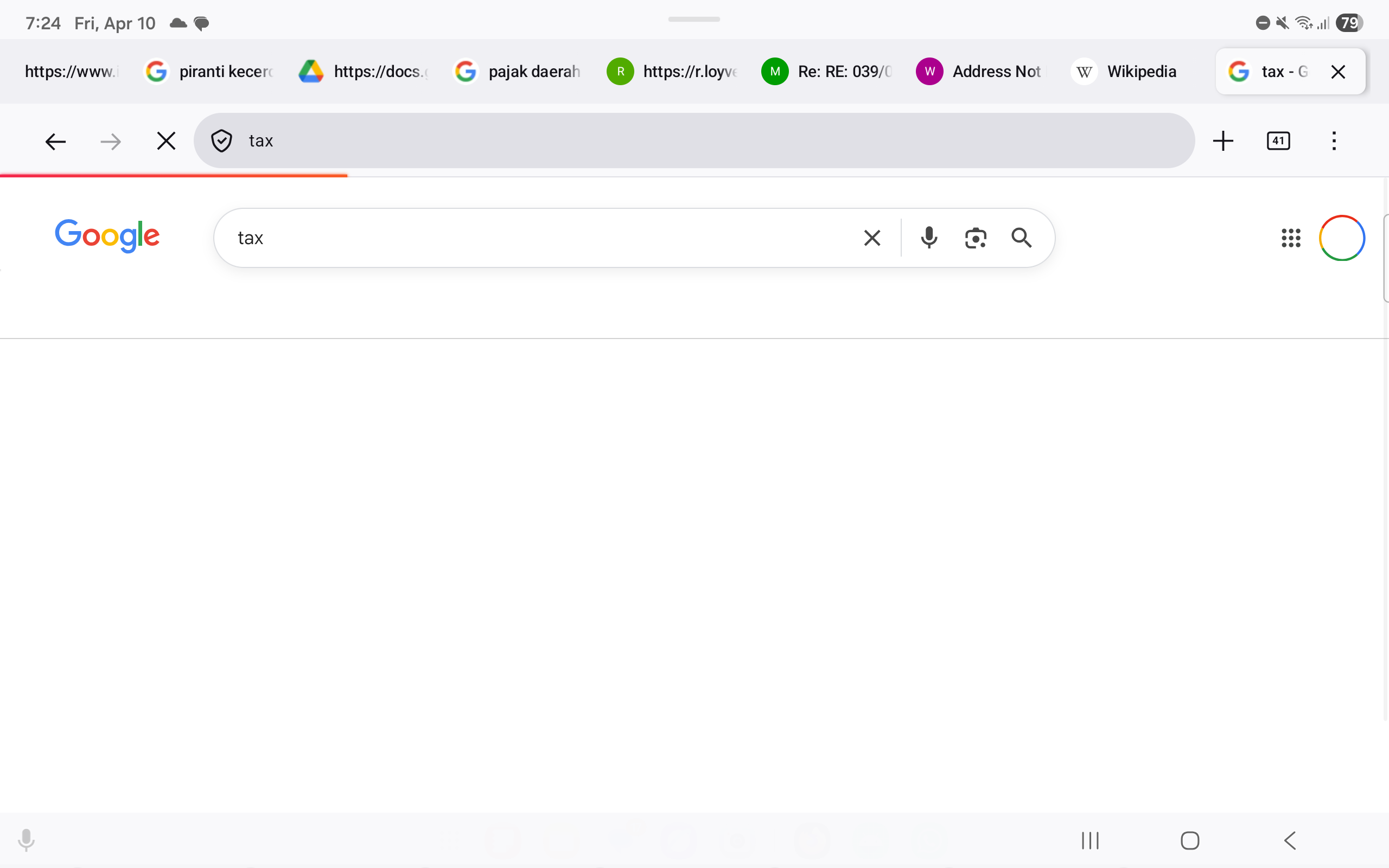
Task: Open Chrome's three-dot overflow menu
Action: coord(1333,141)
